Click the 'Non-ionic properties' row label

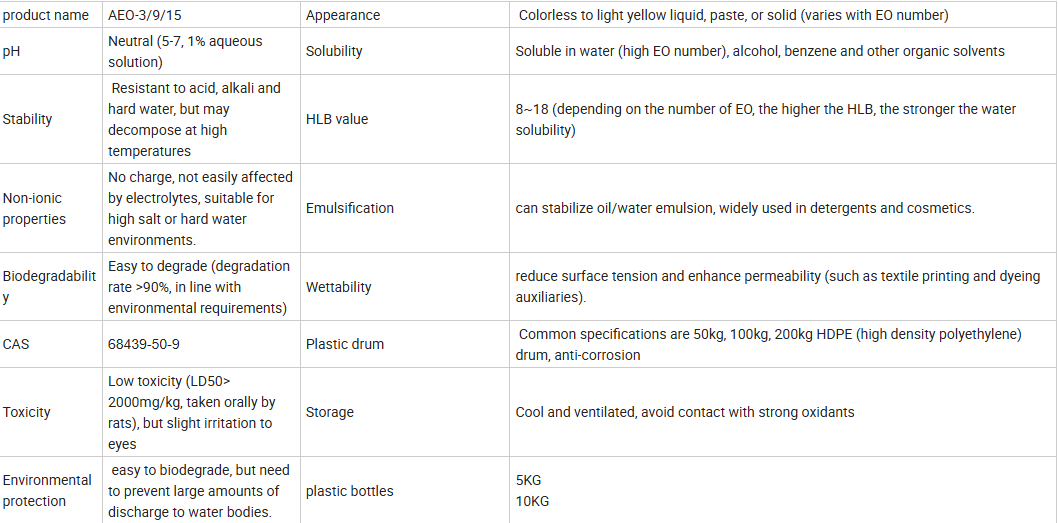tap(34, 208)
